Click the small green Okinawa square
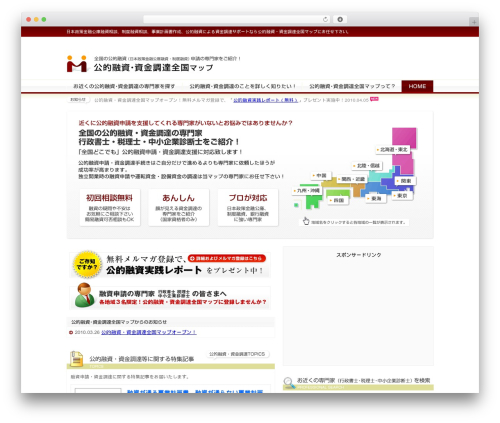Image resolution: width=500 pixels, height=423 pixels. tap(296, 205)
